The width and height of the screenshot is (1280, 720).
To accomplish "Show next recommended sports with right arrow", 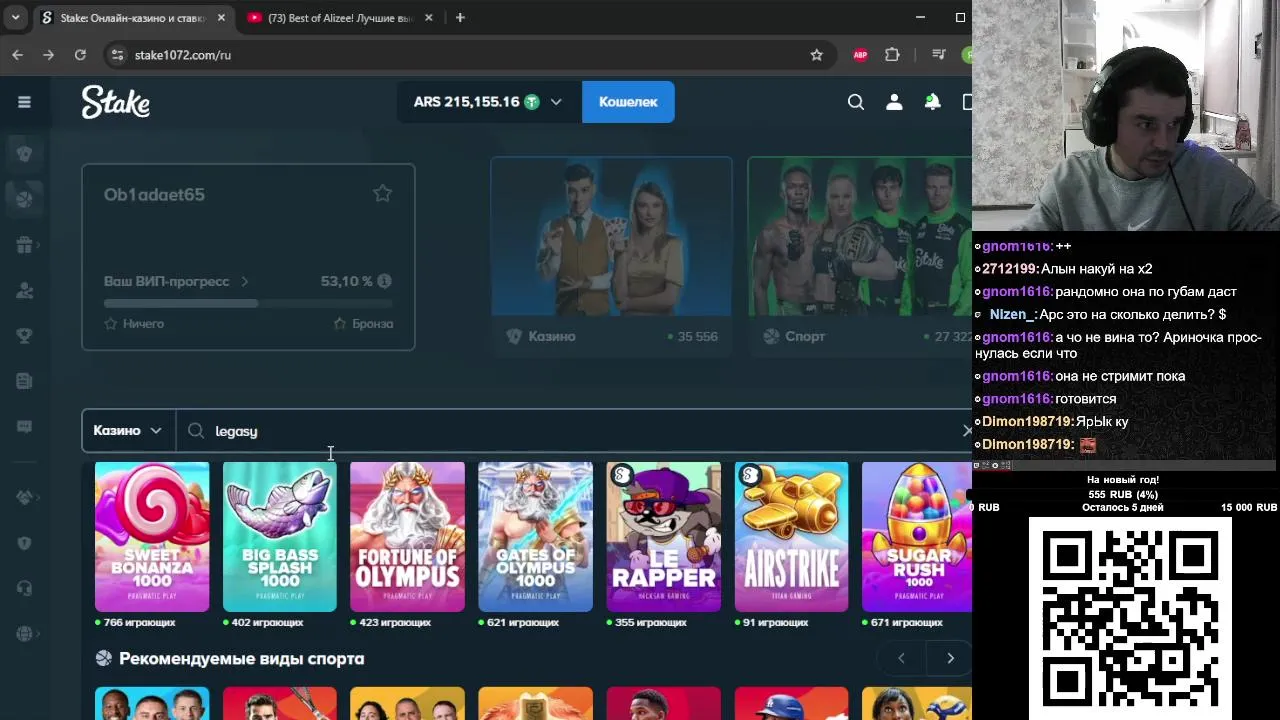I will pos(950,658).
